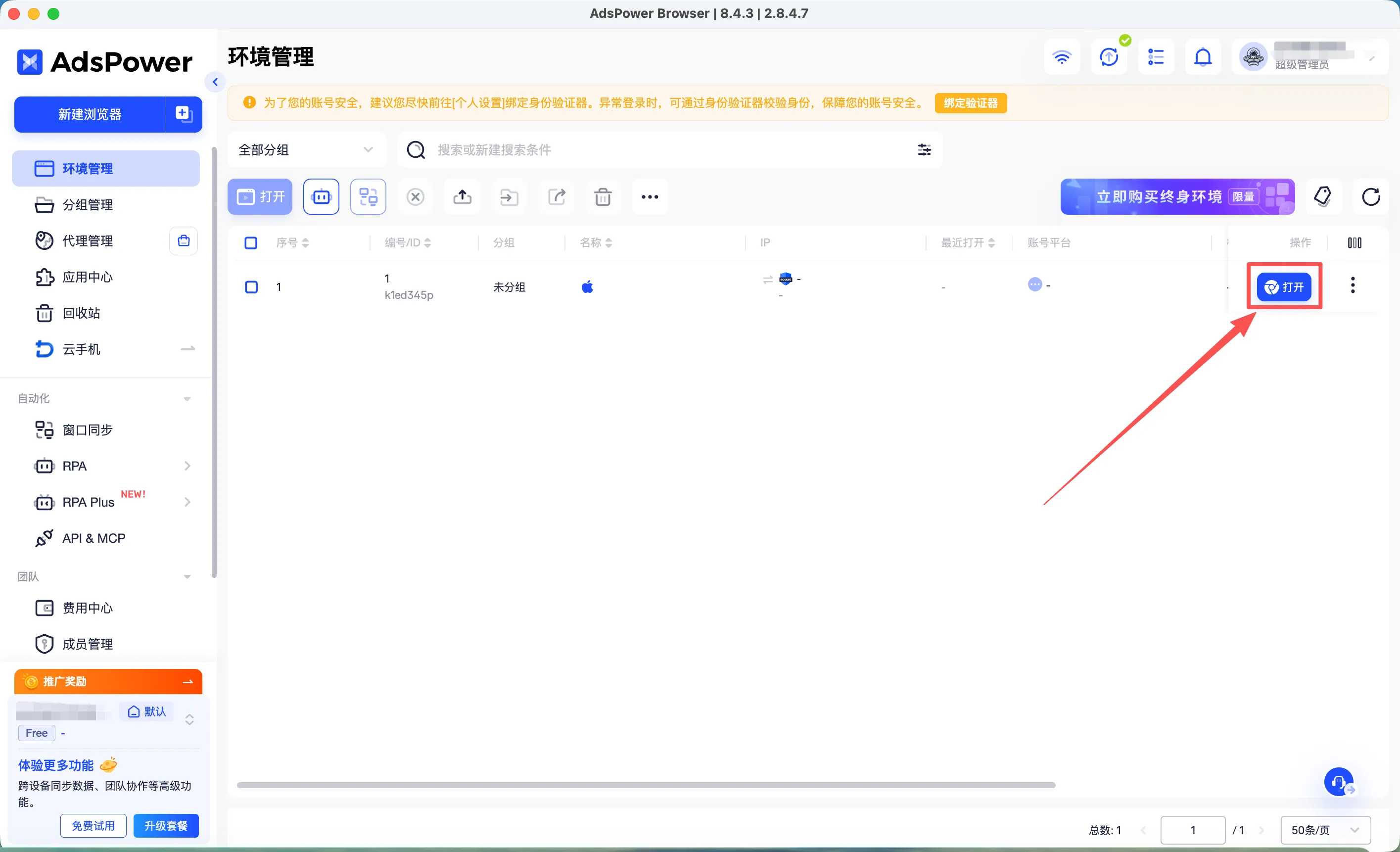The height and width of the screenshot is (852, 1400).
Task: Click the horizontal table scrollbar
Action: coord(646,785)
